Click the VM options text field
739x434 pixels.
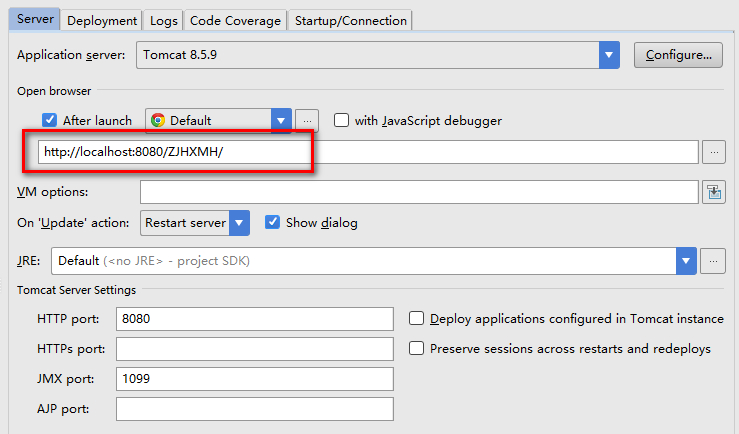[418, 192]
